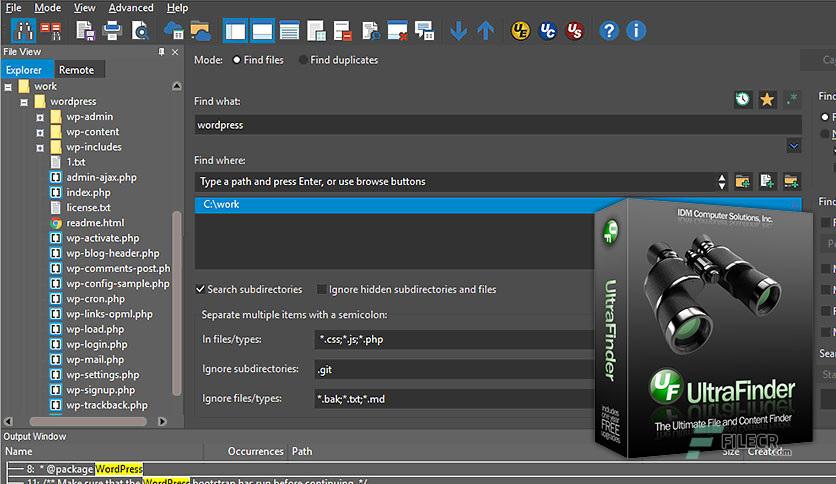Open the Help menu
Screen dimensions: 836x484
[x=177, y=8]
